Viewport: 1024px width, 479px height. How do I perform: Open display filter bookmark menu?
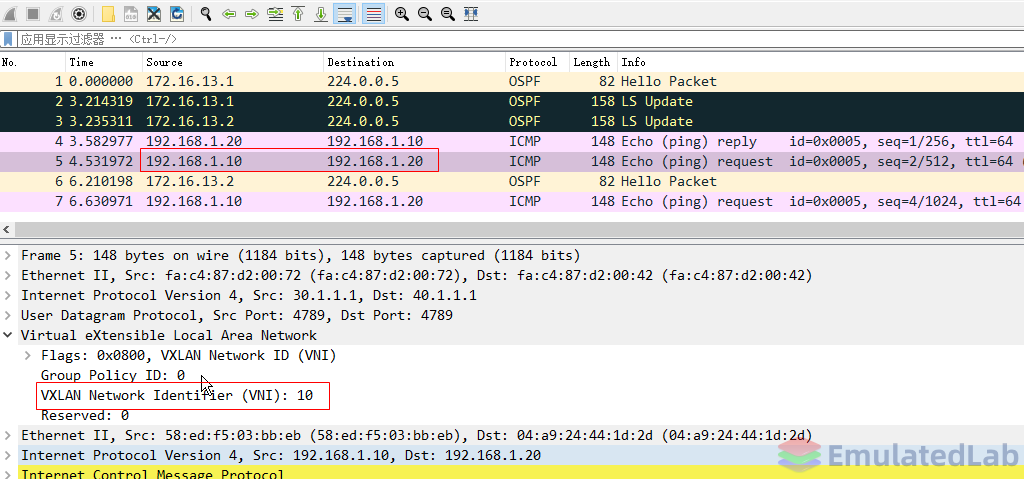[x=8, y=39]
